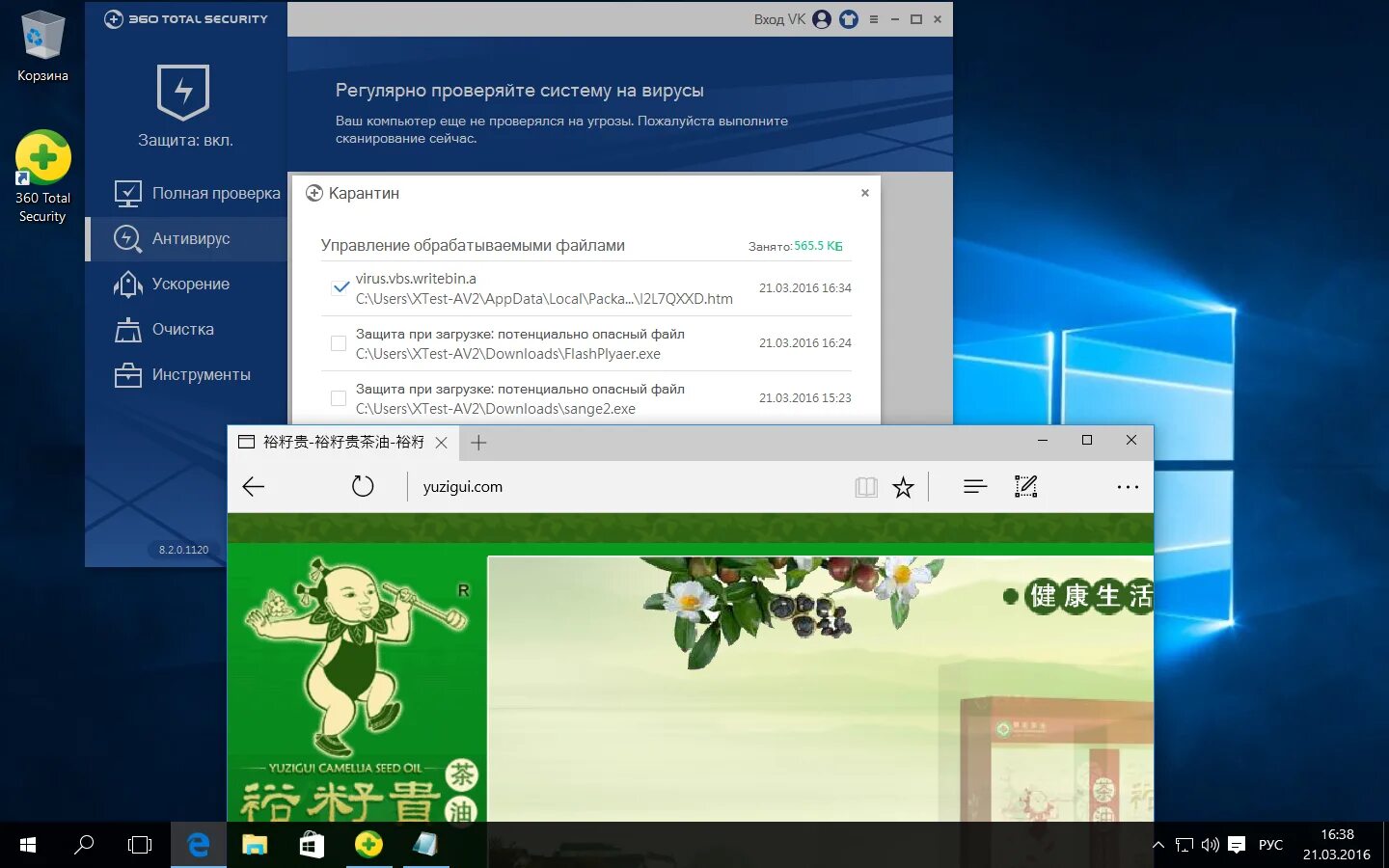Open the Ускорение speedup section

(x=187, y=284)
